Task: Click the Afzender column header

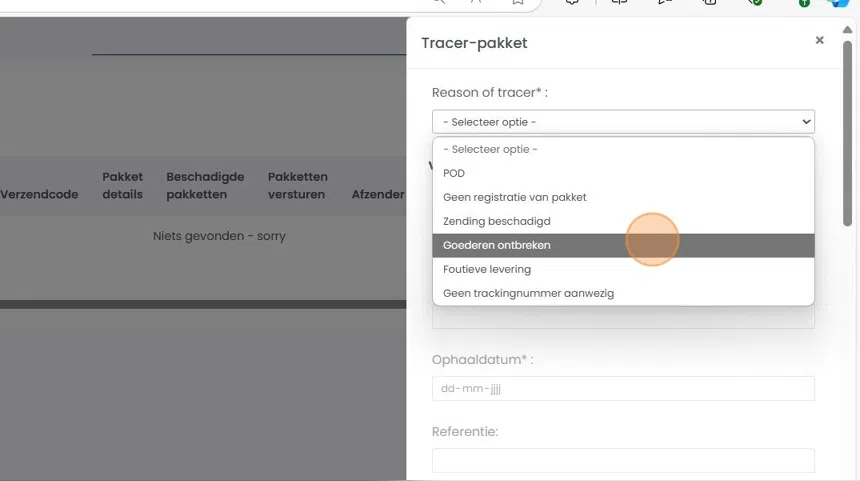Action: coord(378,194)
